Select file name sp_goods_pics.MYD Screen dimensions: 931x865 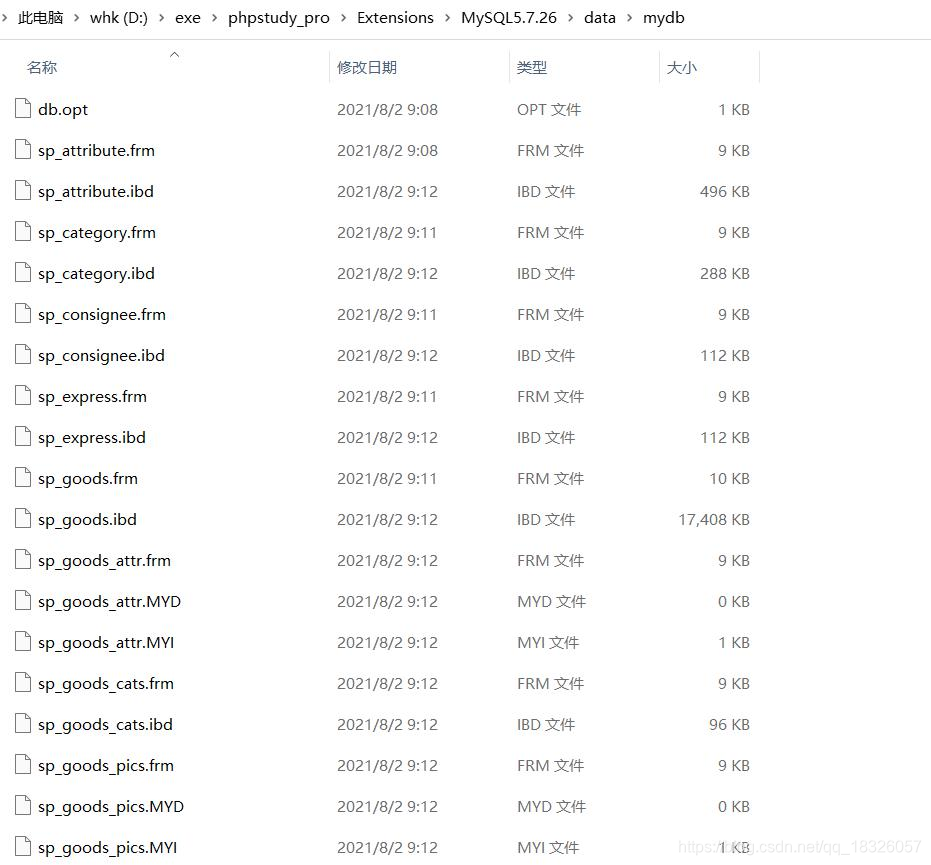[111, 806]
